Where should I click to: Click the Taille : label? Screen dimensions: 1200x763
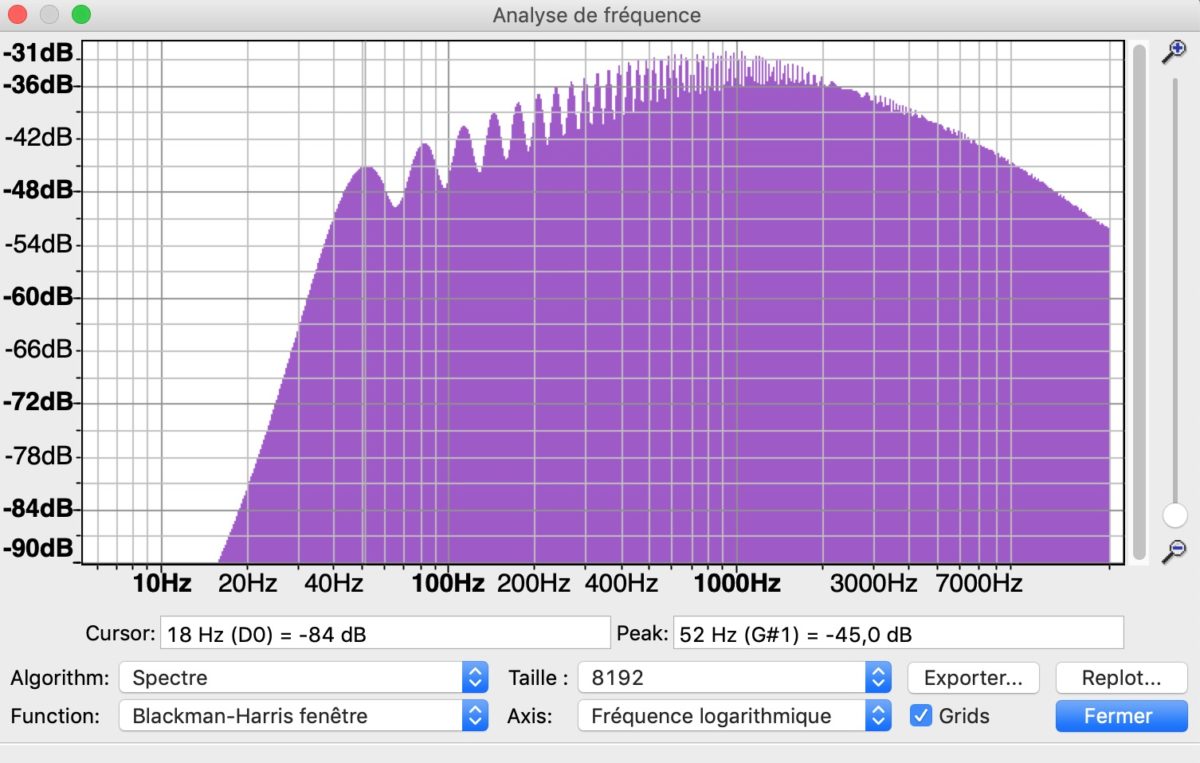(538, 677)
